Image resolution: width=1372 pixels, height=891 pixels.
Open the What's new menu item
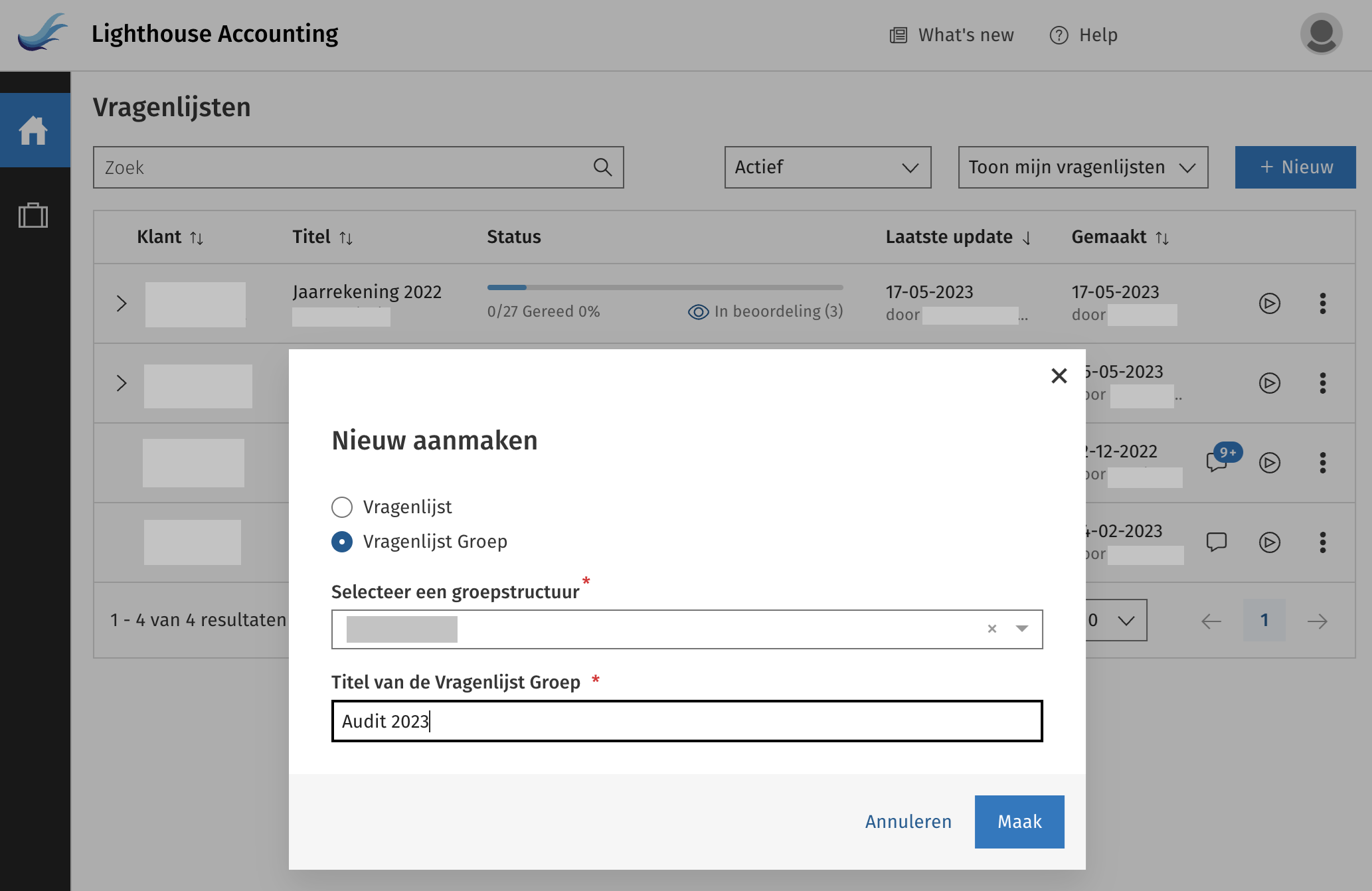pos(952,35)
